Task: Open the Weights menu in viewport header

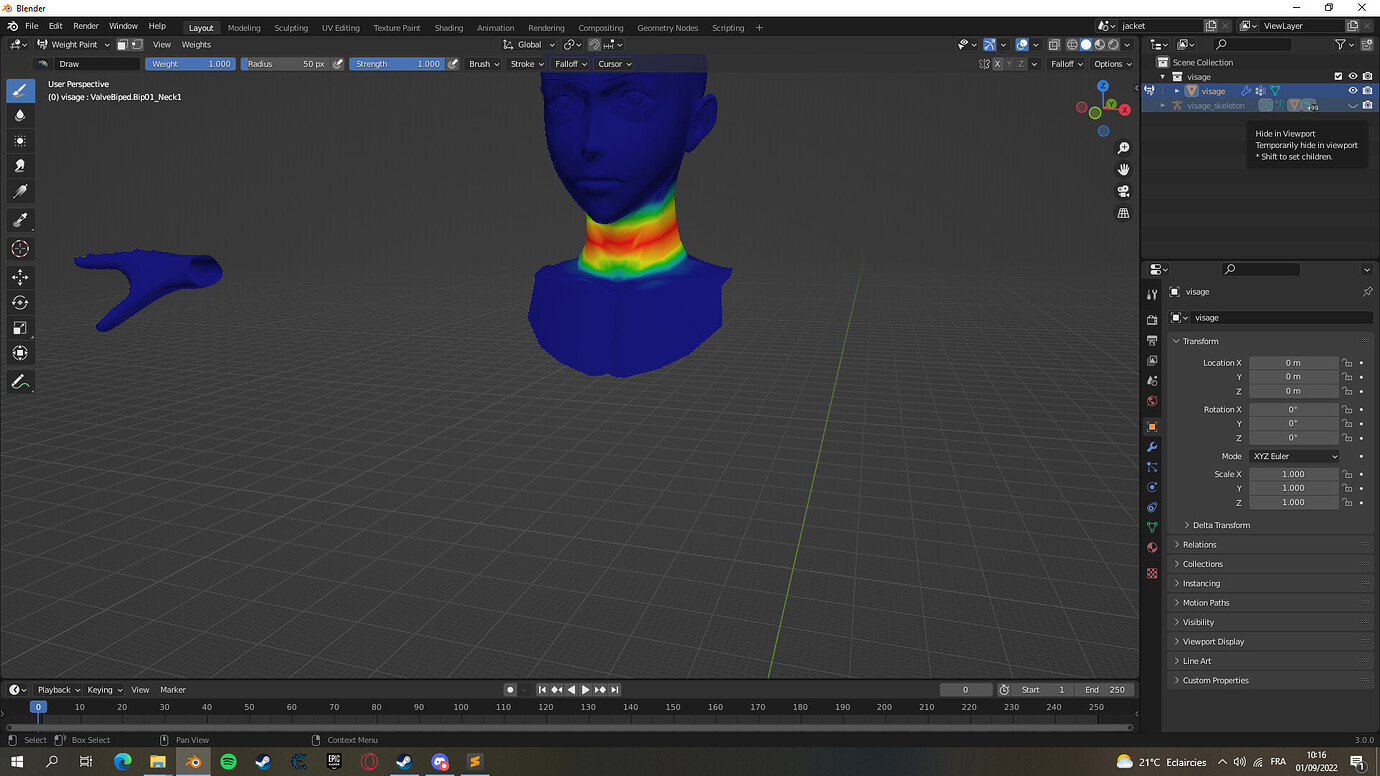Action: pos(196,44)
